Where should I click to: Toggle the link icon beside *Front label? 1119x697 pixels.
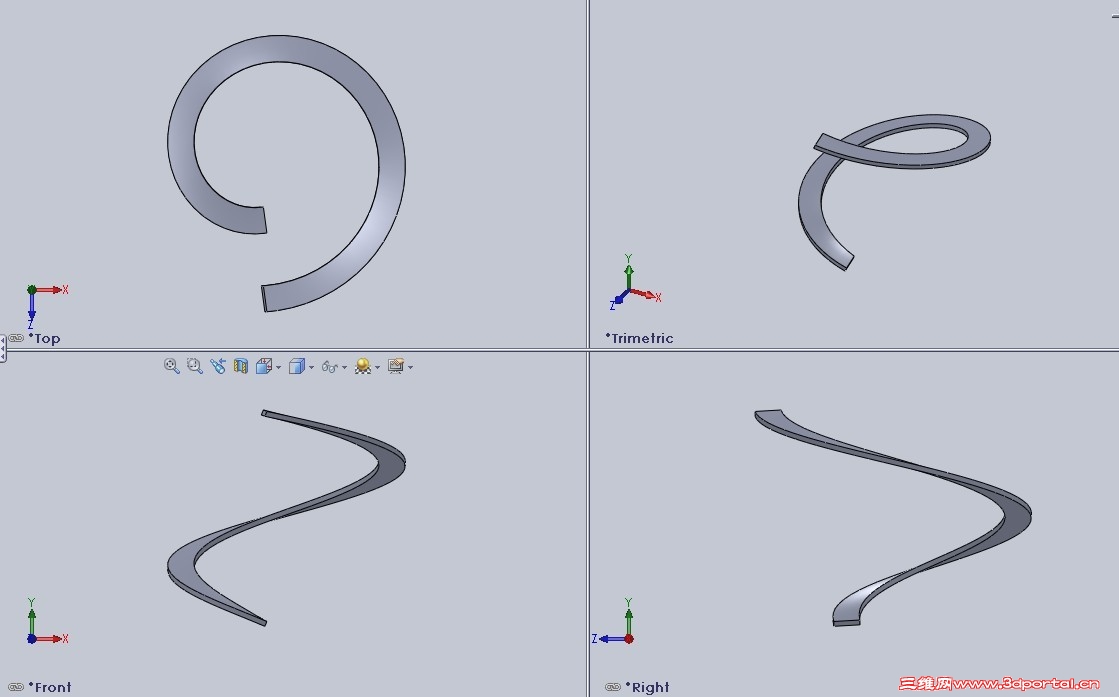(16, 687)
